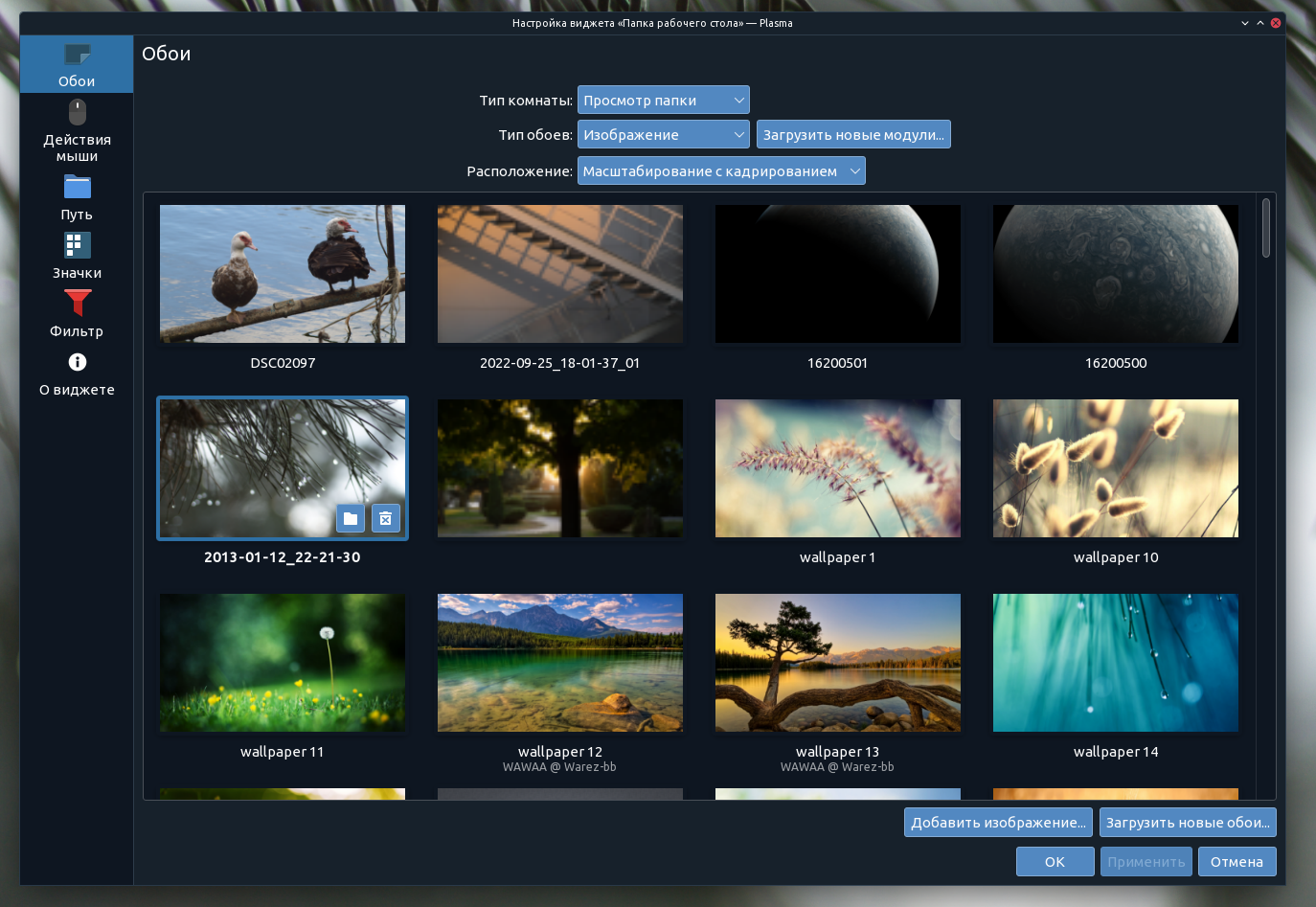This screenshot has height=907, width=1316.
Task: Click the Отмена button
Action: point(1237,862)
